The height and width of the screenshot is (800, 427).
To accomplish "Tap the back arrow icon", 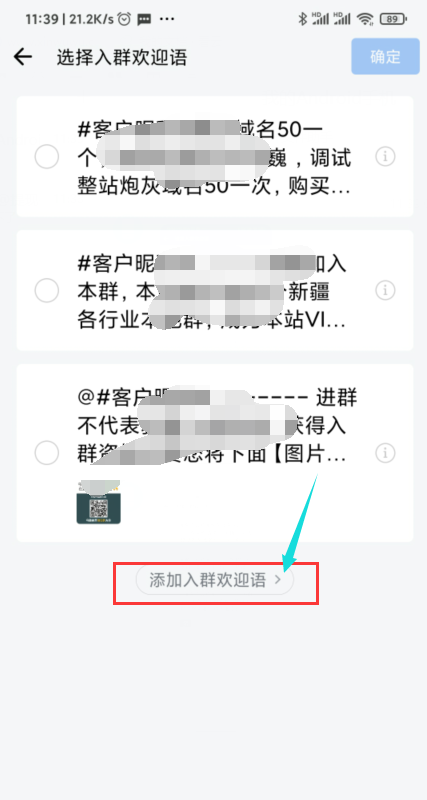I will [x=22, y=57].
